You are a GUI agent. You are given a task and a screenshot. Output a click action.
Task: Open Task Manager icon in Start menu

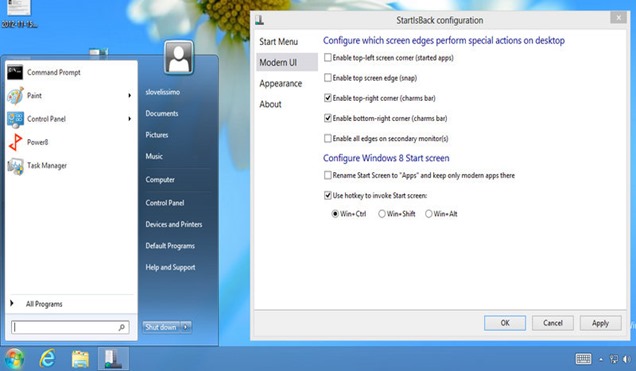[15, 166]
